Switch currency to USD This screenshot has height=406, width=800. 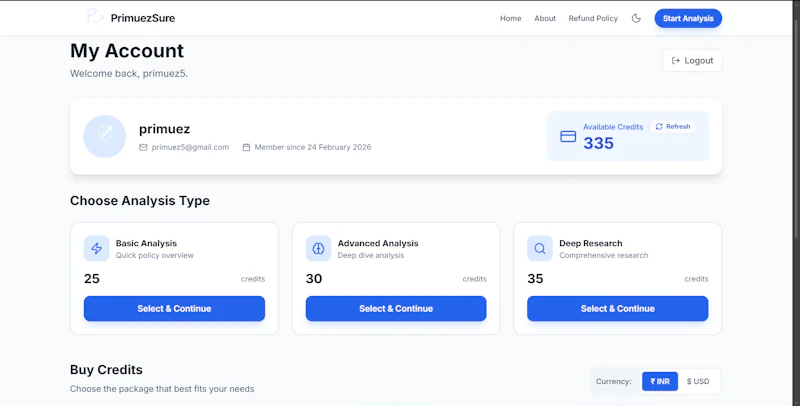click(698, 382)
